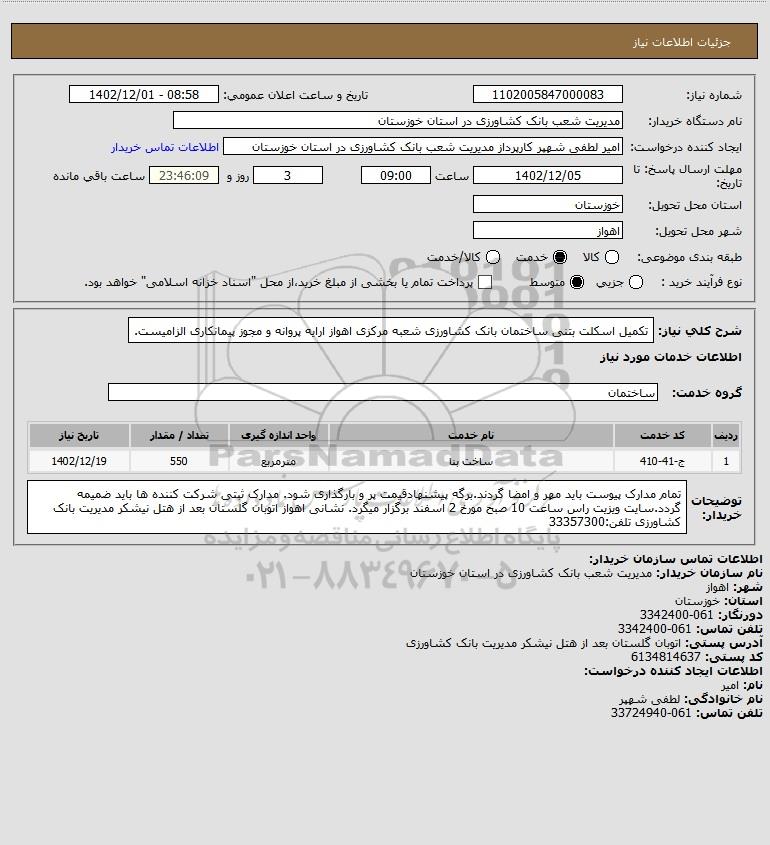This screenshot has width=770, height=845.
Task: Click the quantity cell 550
Action: (x=179, y=461)
